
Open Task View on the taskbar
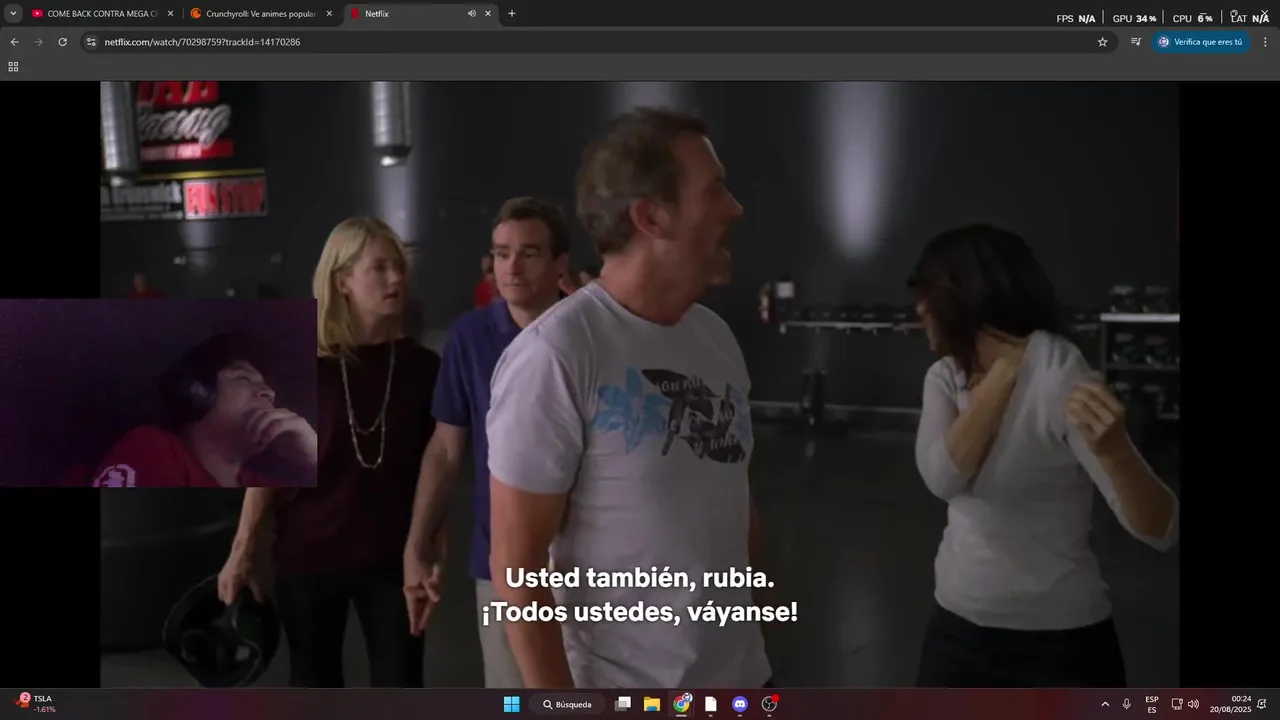click(x=623, y=704)
